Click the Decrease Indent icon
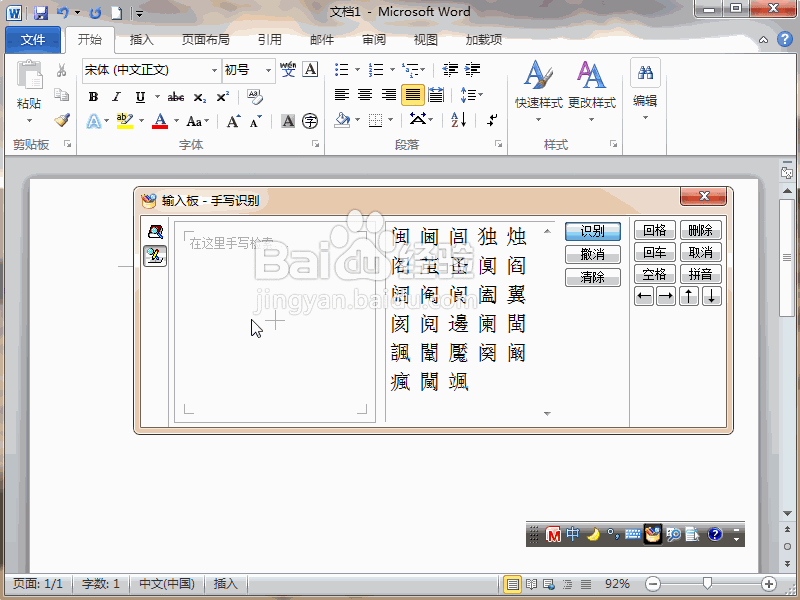The height and width of the screenshot is (600, 800). 450,69
